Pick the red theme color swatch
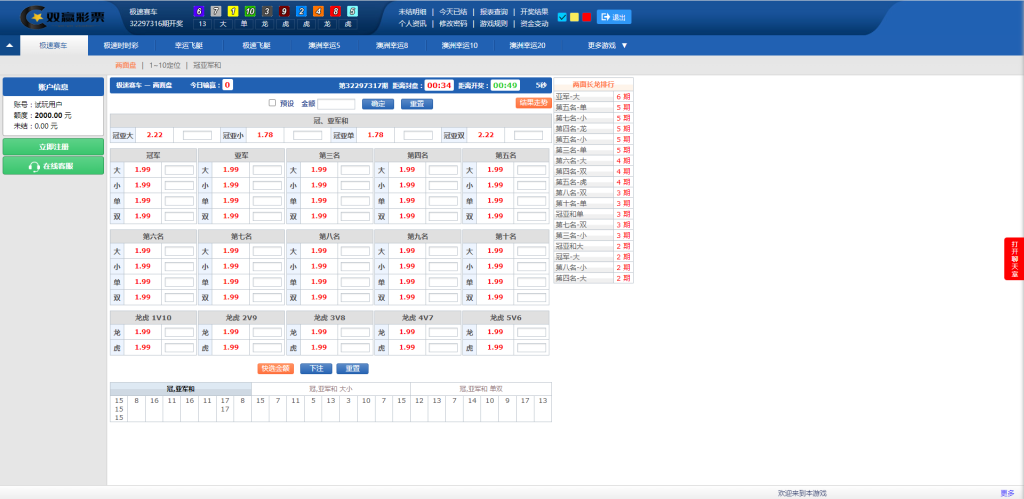Image resolution: width=1024 pixels, height=499 pixels. click(587, 17)
